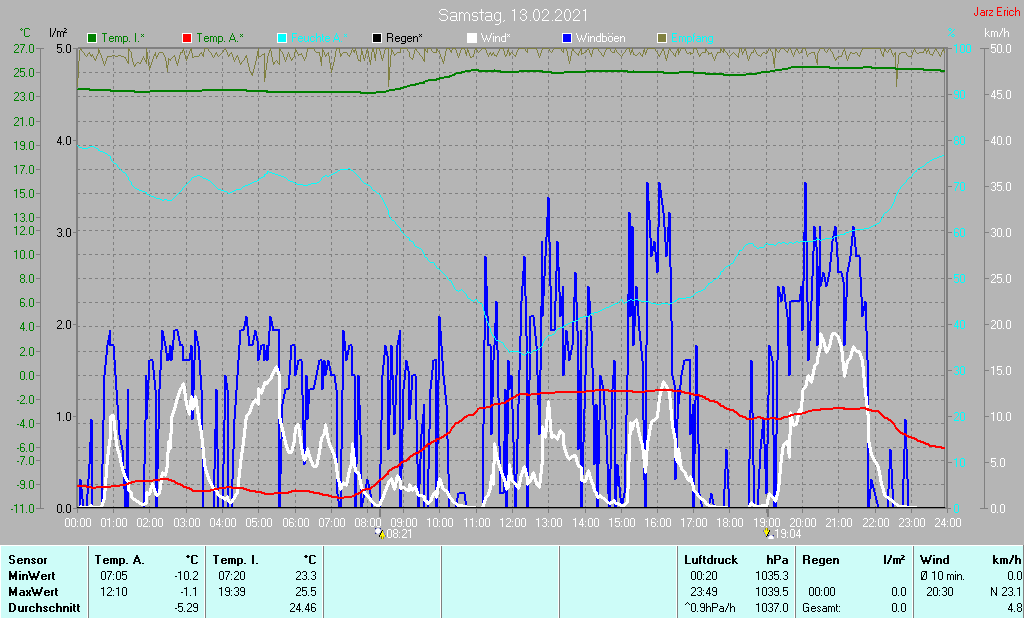Click the cyan Feuchte A. legend swatch
1024x618 pixels.
pos(281,38)
